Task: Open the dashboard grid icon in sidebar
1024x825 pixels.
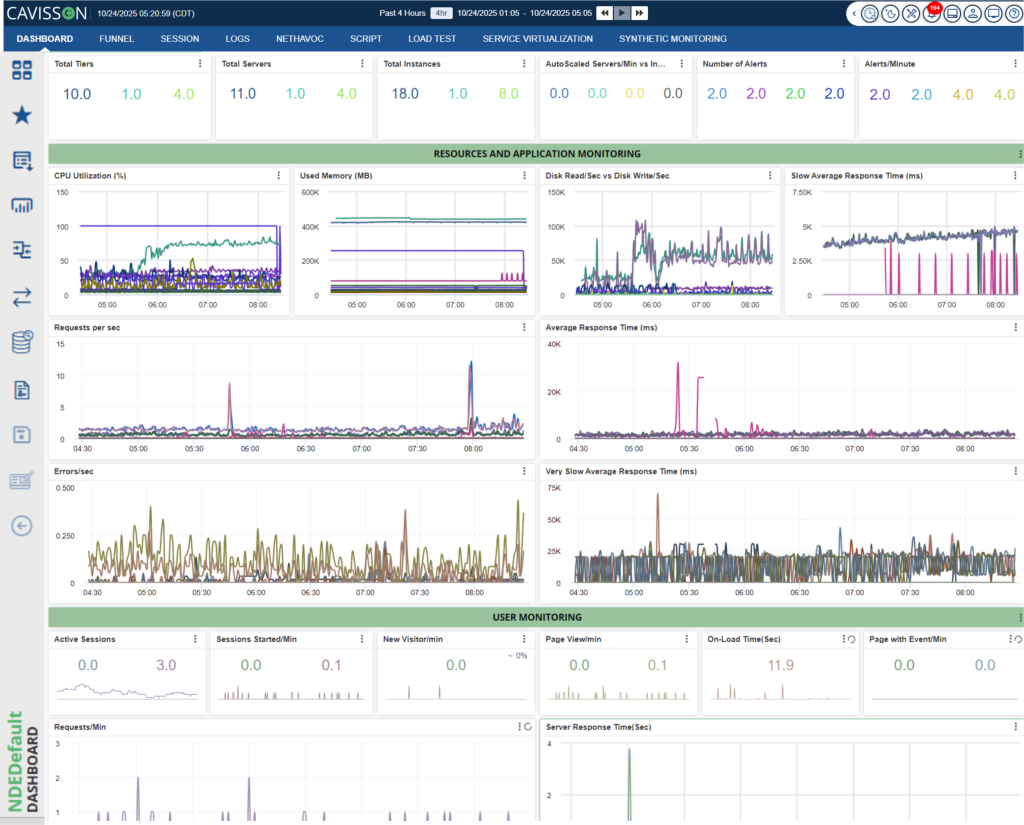Action: click(21, 70)
